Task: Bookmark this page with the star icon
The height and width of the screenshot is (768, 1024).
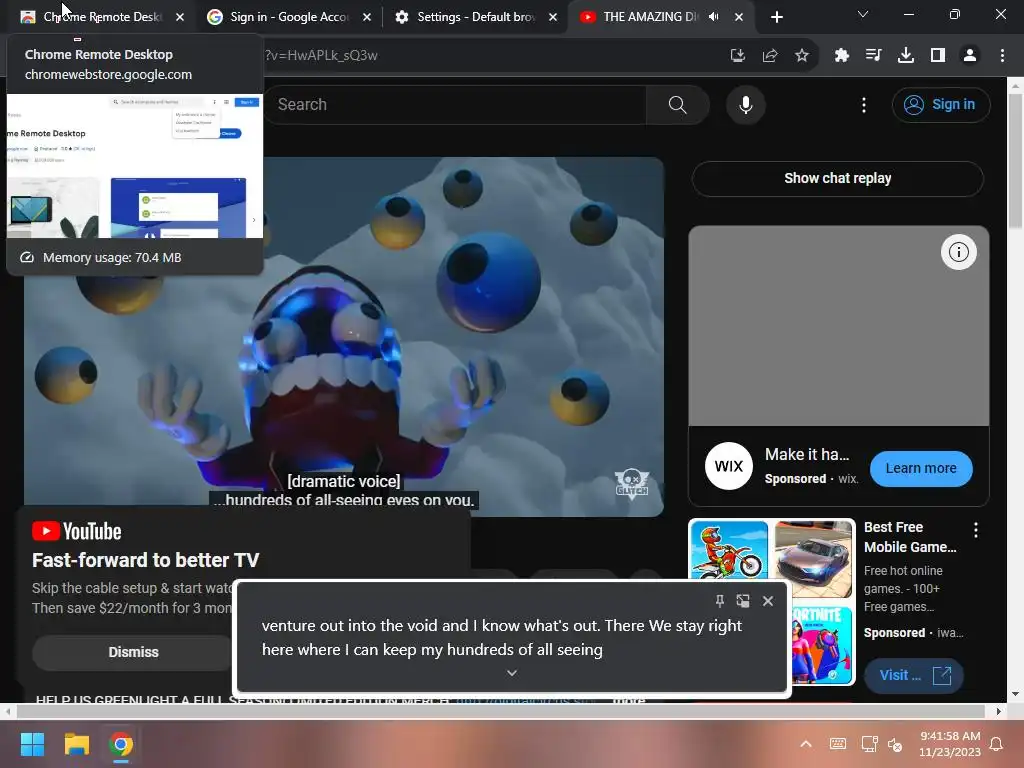Action: pyautogui.click(x=802, y=56)
